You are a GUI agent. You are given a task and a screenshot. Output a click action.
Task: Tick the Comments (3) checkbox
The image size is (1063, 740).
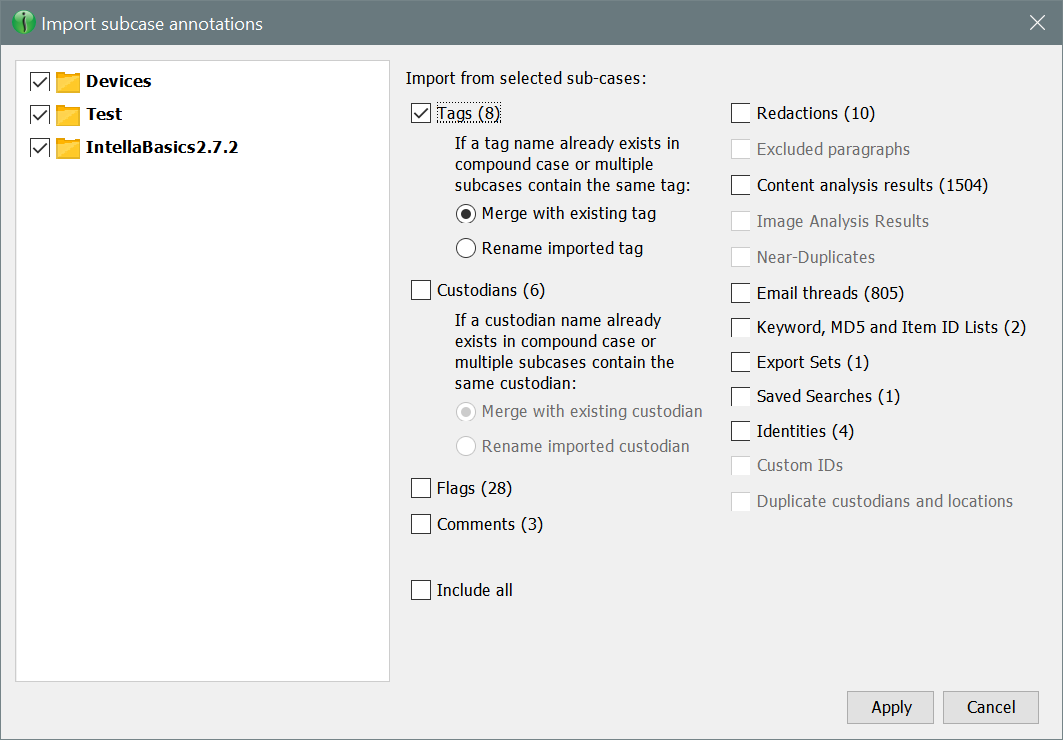tap(421, 525)
